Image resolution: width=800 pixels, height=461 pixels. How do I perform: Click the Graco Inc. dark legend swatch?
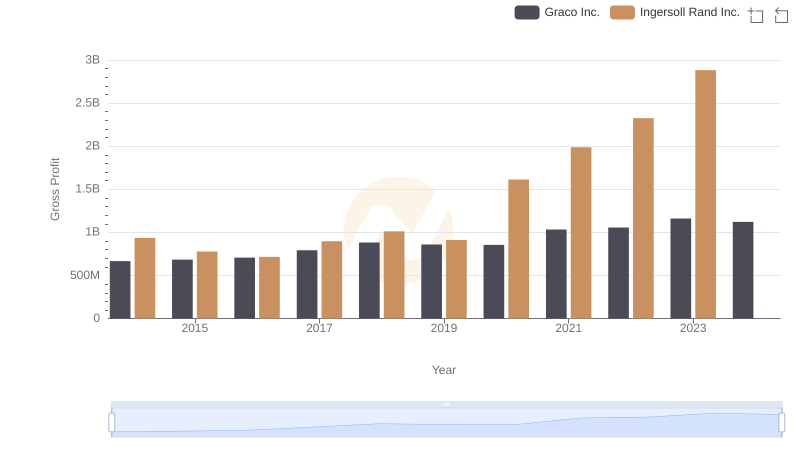[x=527, y=12]
